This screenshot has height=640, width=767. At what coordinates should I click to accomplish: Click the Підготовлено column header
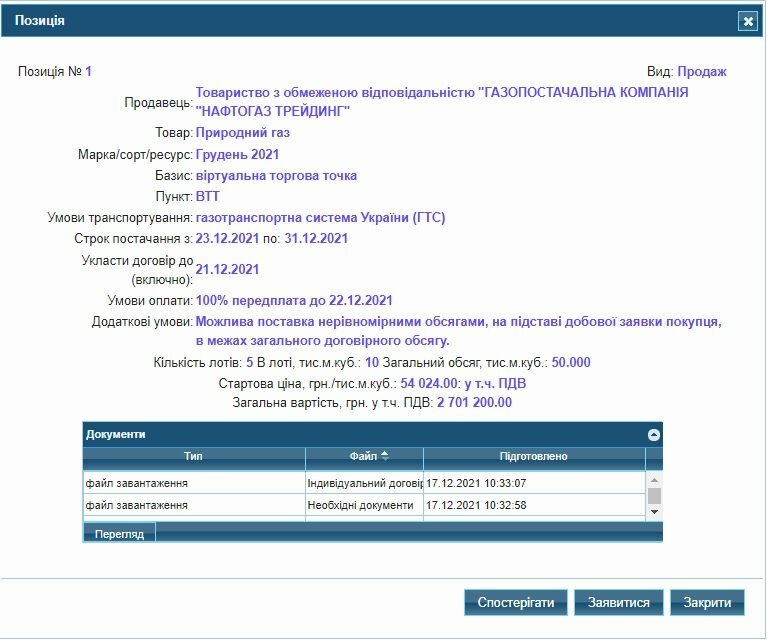[534, 456]
